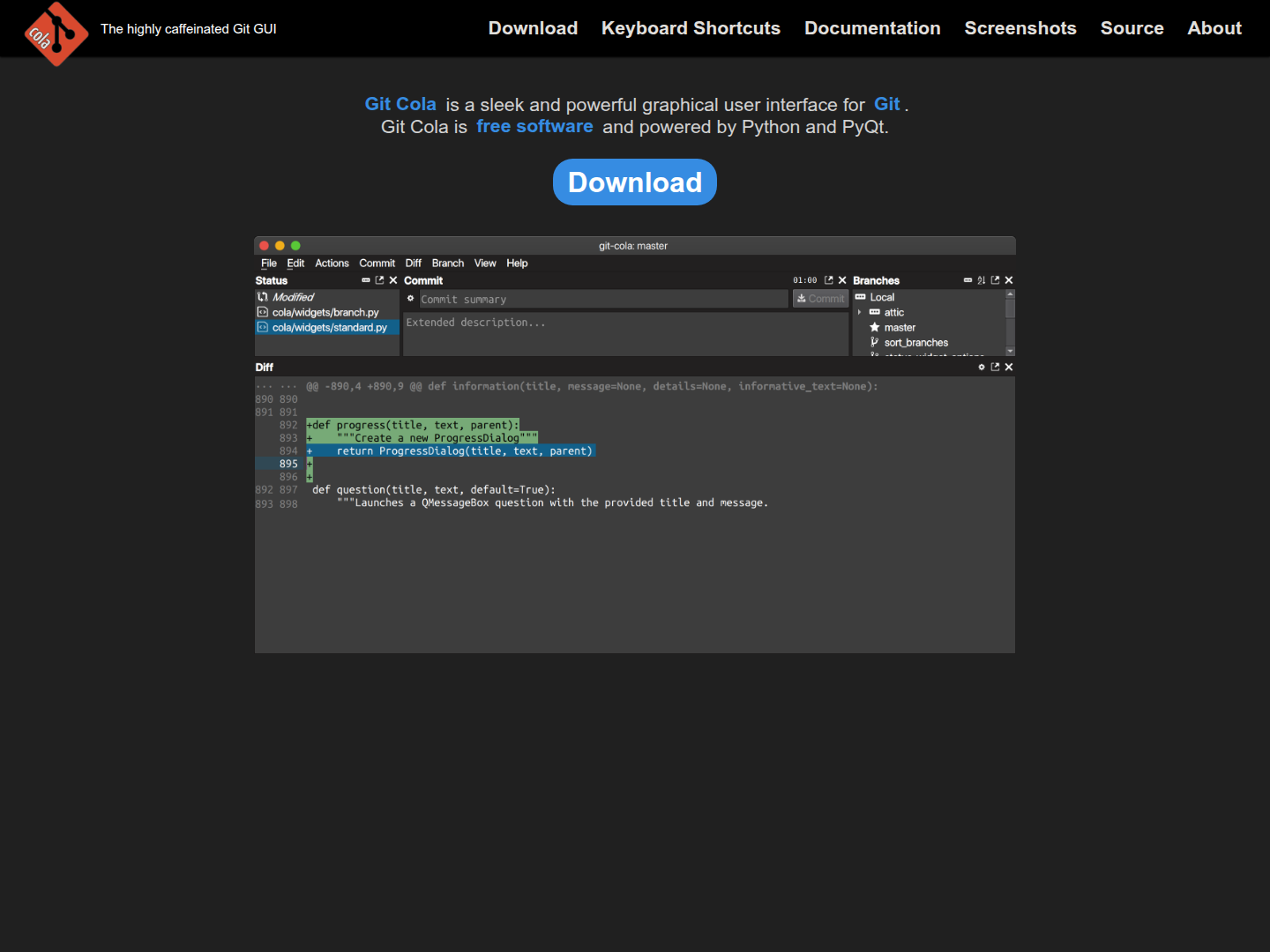This screenshot has height=952, width=1270.
Task: Click the Branches scrollbar up arrow
Action: pos(1011,294)
